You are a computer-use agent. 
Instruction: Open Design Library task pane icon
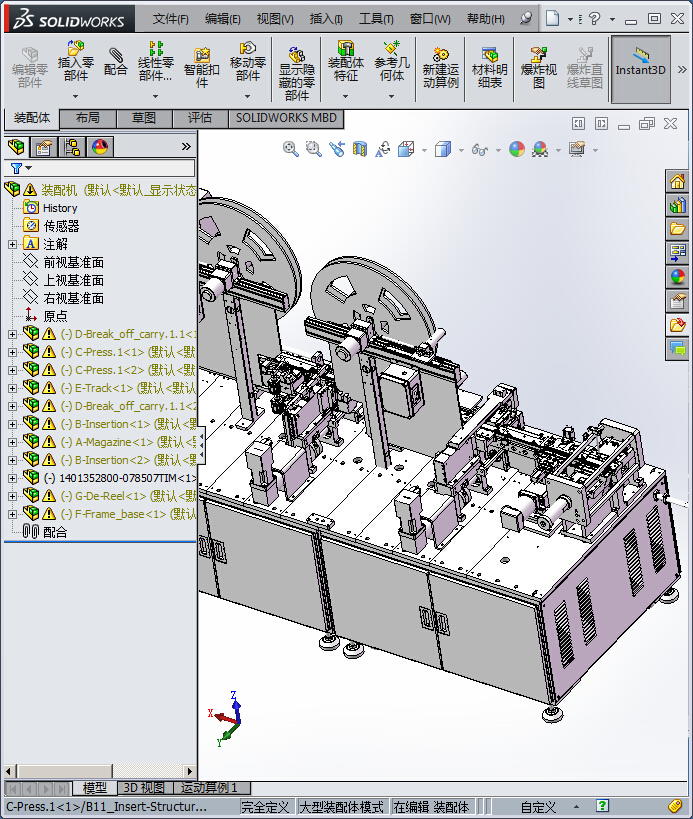click(x=677, y=205)
